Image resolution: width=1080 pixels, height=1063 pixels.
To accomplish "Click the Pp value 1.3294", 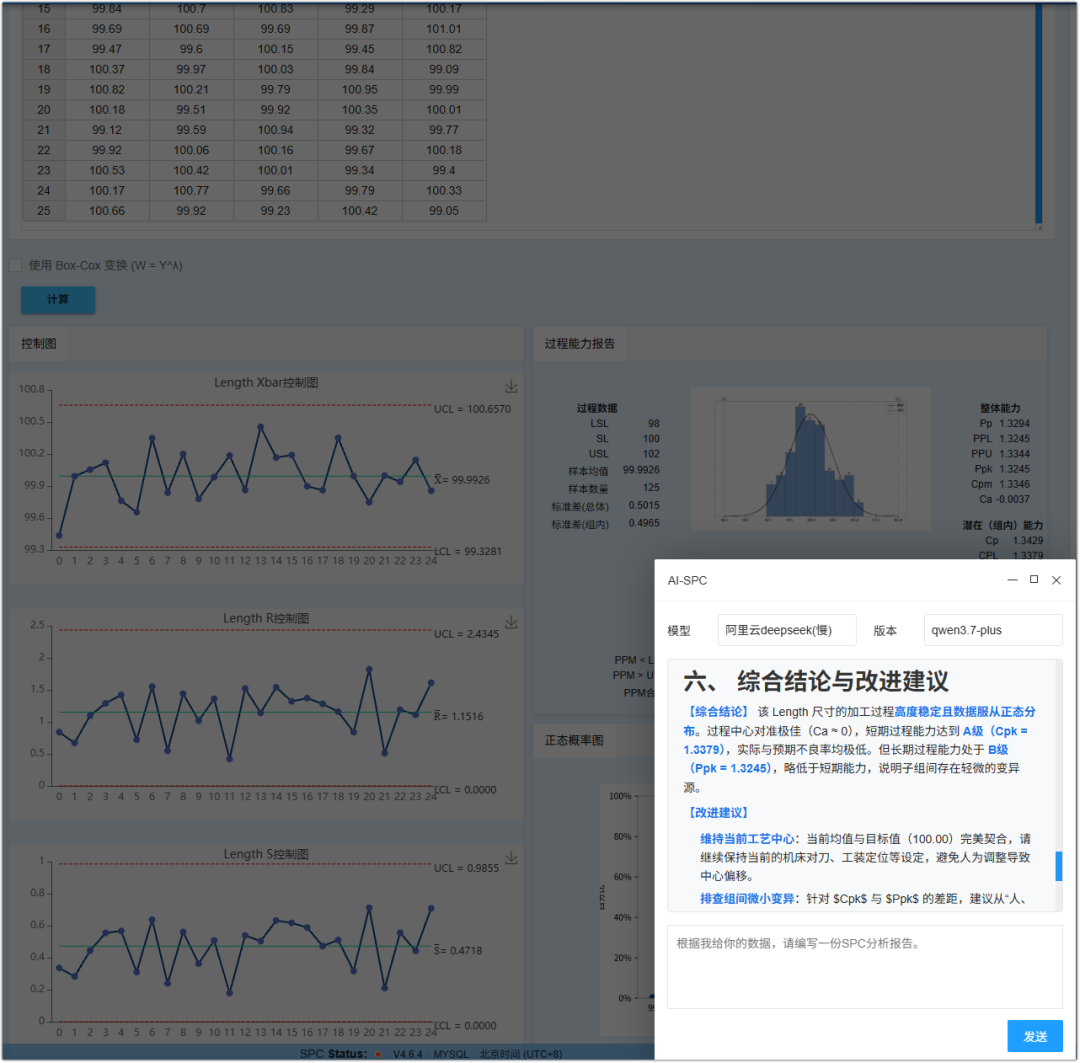I will (x=1015, y=424).
